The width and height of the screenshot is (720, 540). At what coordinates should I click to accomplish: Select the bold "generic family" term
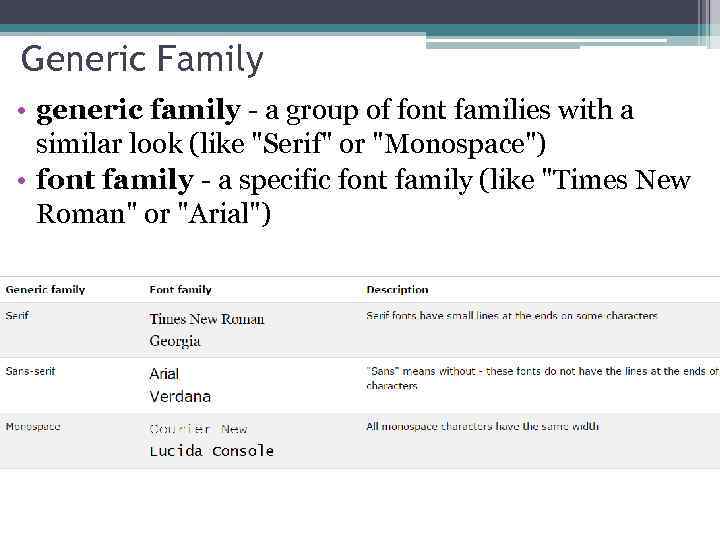(x=138, y=111)
